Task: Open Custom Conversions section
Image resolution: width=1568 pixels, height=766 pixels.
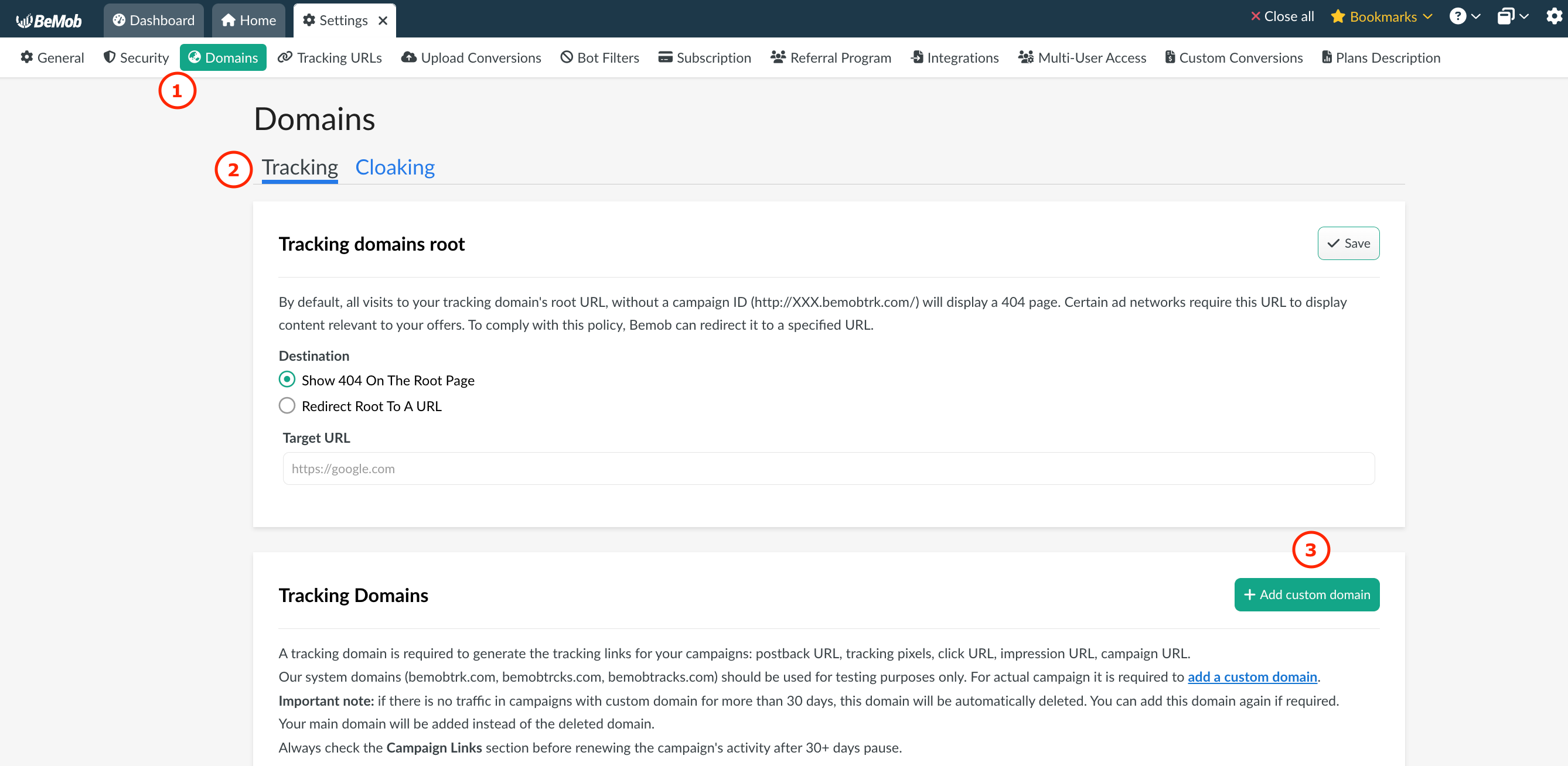Action: pyautogui.click(x=1234, y=57)
